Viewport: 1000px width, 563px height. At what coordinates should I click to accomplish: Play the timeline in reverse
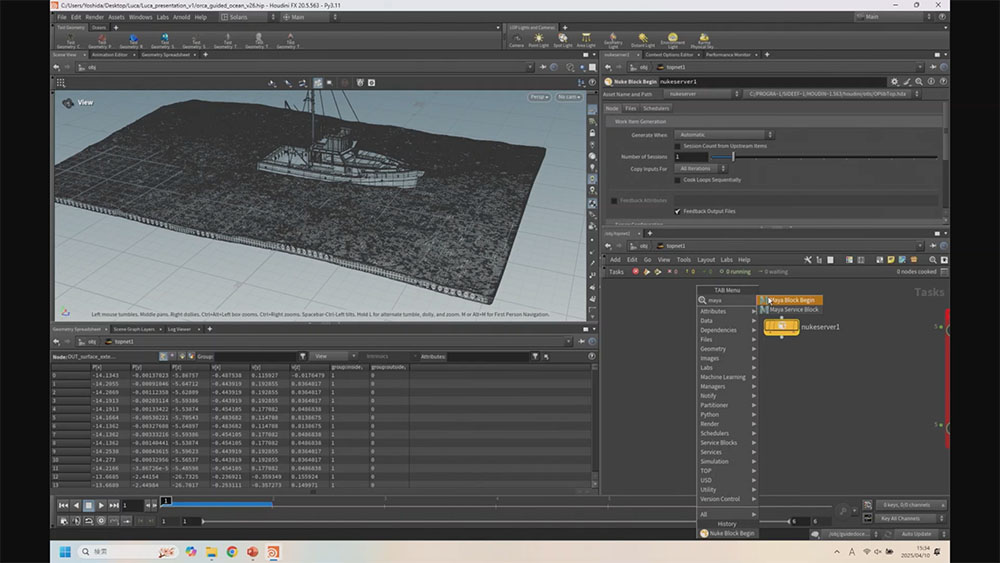coord(76,505)
